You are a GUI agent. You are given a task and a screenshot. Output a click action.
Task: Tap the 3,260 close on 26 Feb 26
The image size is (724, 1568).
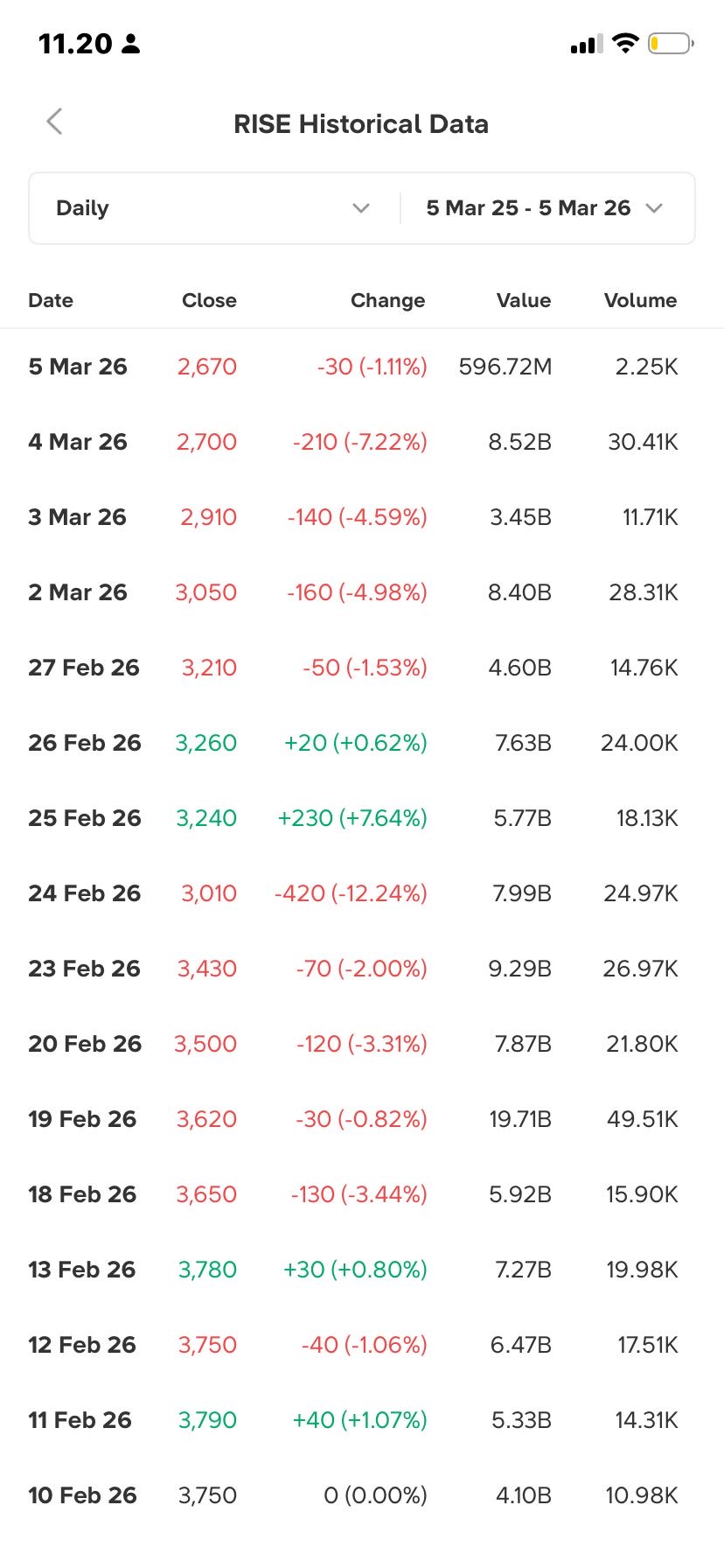(x=206, y=743)
